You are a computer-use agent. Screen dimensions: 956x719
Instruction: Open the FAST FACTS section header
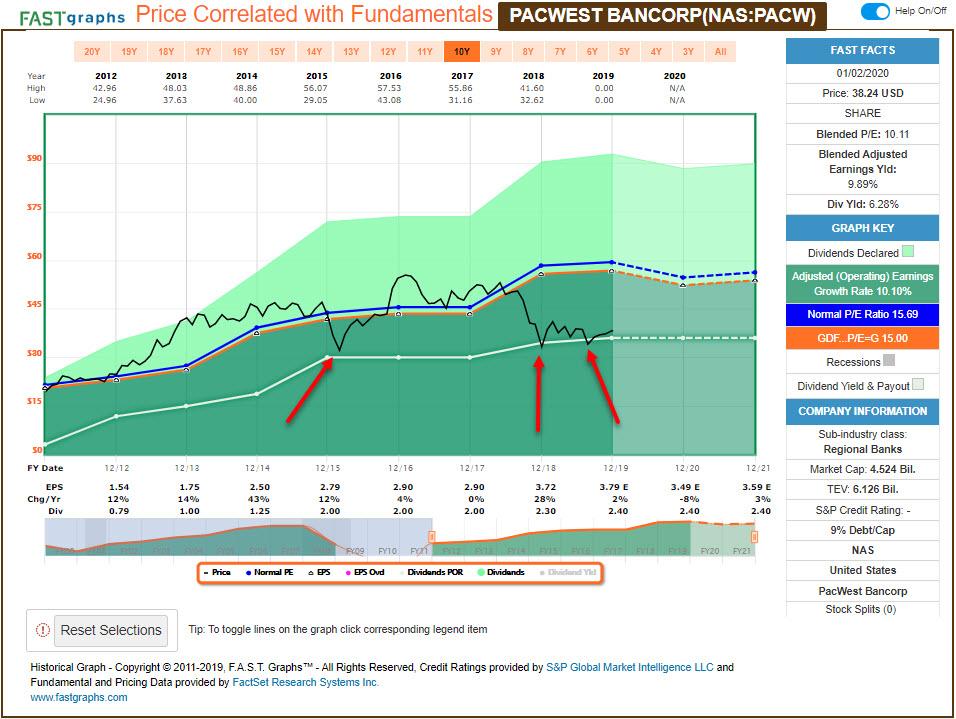coord(862,50)
